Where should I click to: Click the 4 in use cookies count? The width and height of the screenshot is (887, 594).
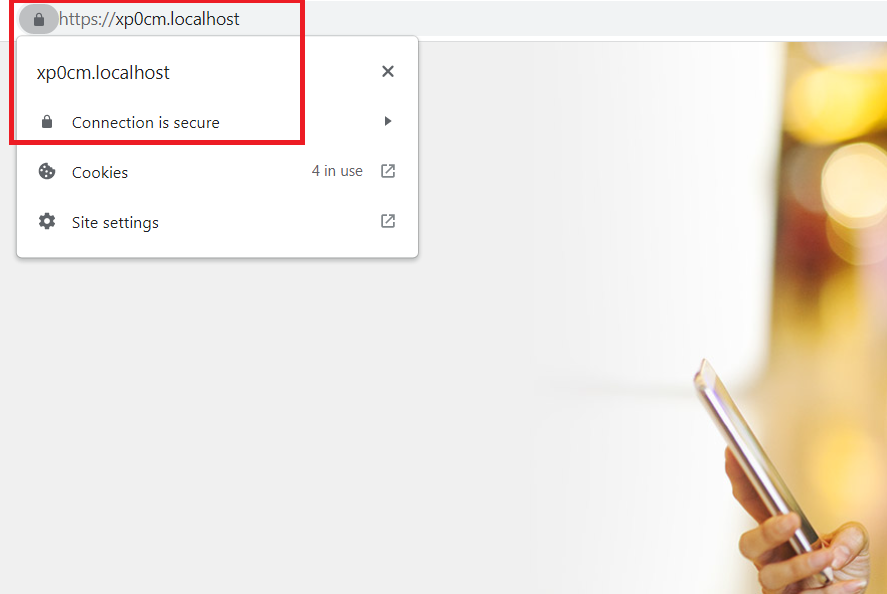point(337,171)
